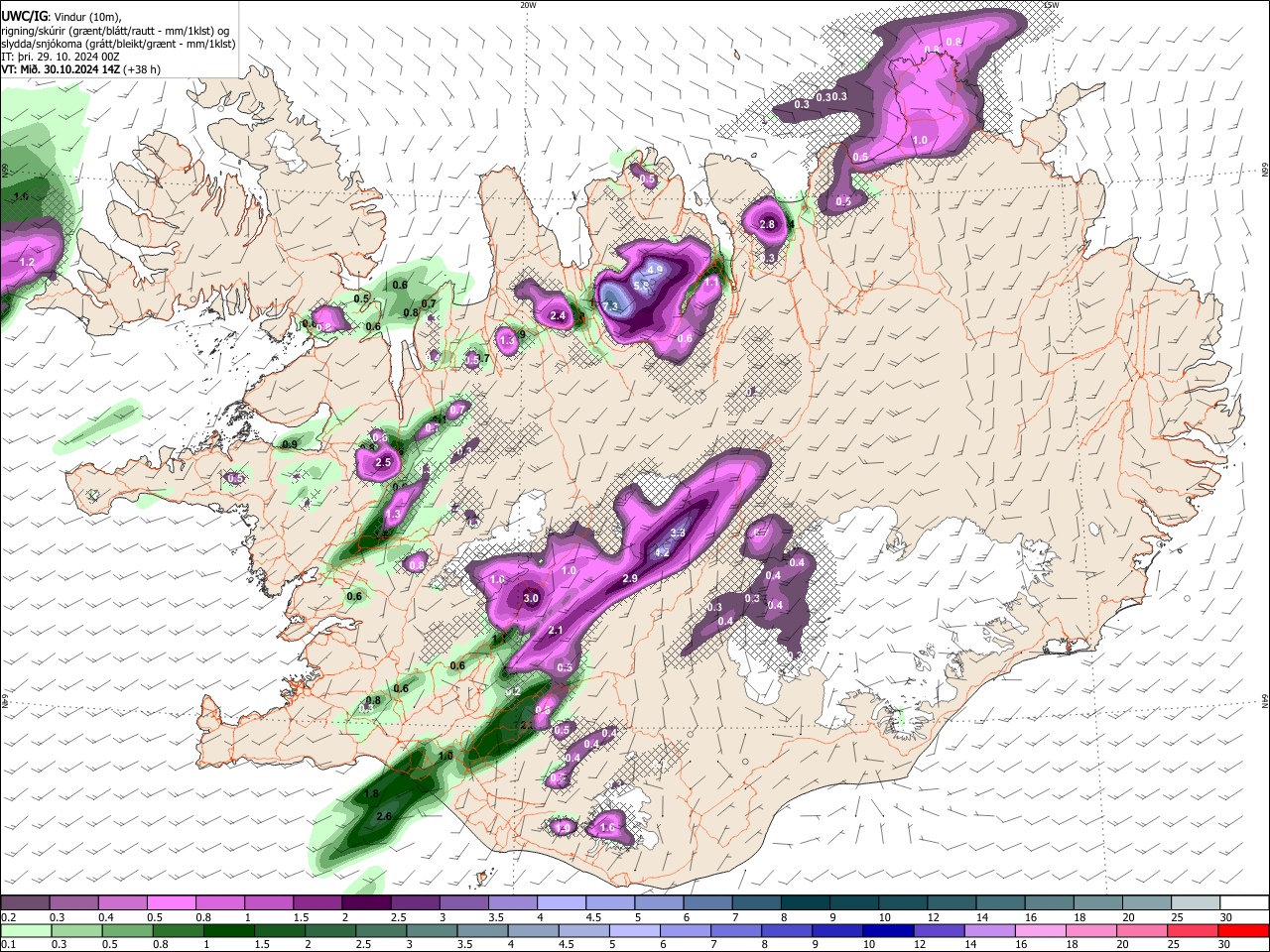Click the snow legend swatch starting at 1.5
Image resolution: width=1270 pixels, height=952 pixels.
(x=317, y=903)
